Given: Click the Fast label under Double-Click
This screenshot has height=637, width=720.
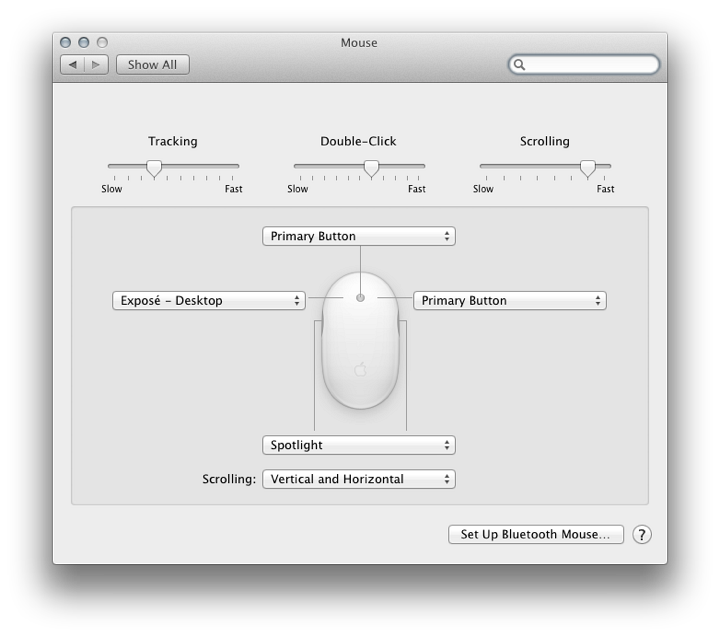Looking at the screenshot, I should (416, 189).
